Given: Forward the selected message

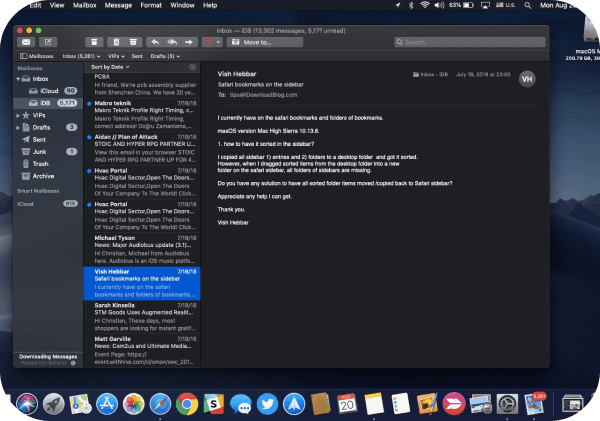Looking at the screenshot, I should (x=189, y=42).
